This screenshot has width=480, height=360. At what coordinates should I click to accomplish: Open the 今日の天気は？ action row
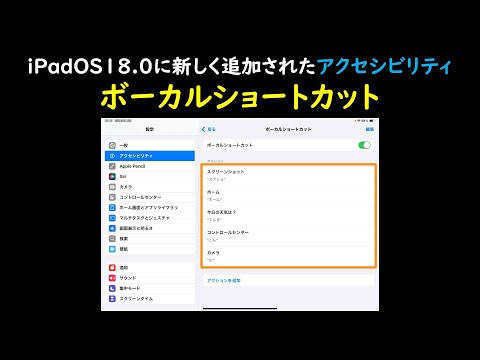(x=288, y=216)
